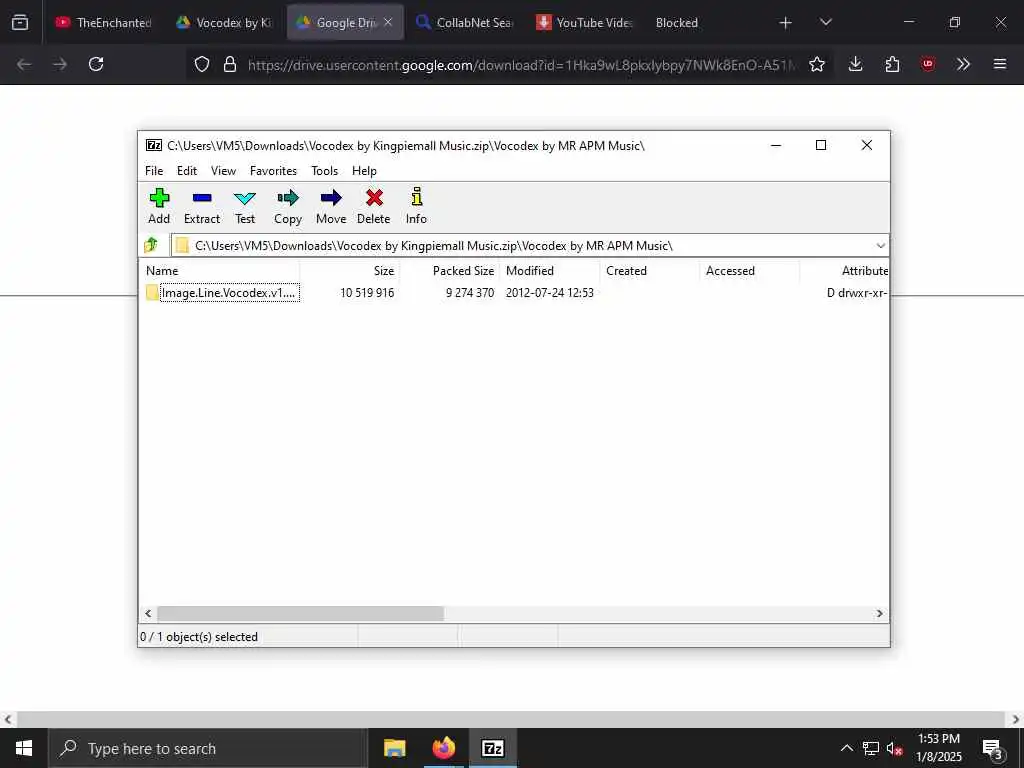Screen dimensions: 1024x768
Task: Open a new browser tab
Action: pos(786,23)
